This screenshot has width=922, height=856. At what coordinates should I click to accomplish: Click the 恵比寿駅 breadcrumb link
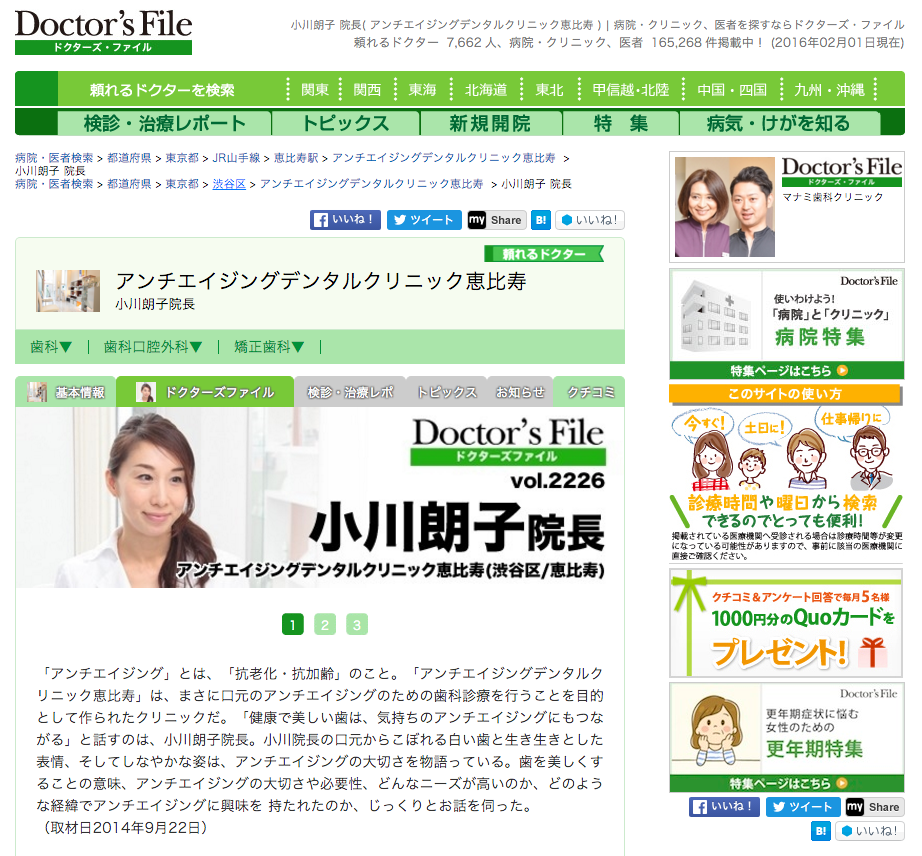click(296, 158)
